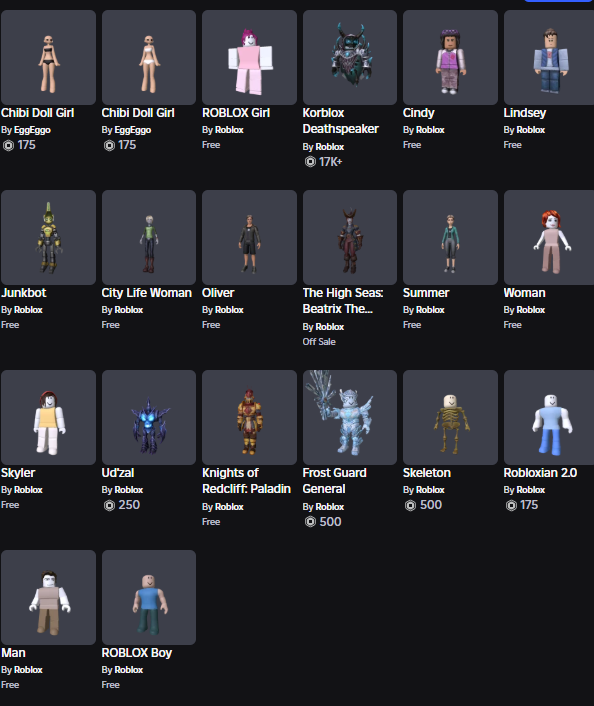The width and height of the screenshot is (594, 706).
Task: Open the ROBLOX Boy title link
Action: [137, 653]
